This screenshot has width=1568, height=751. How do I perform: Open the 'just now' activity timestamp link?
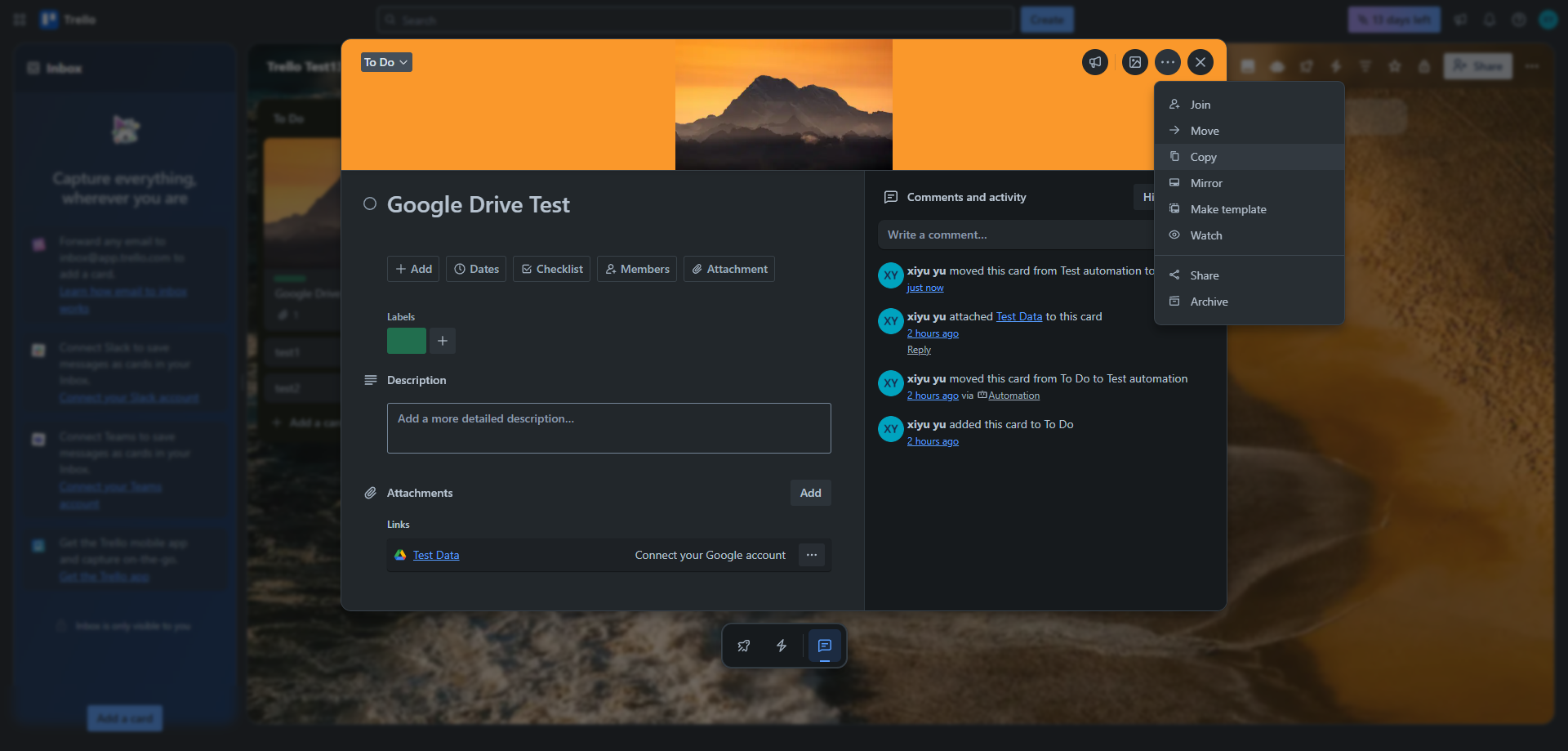point(925,288)
